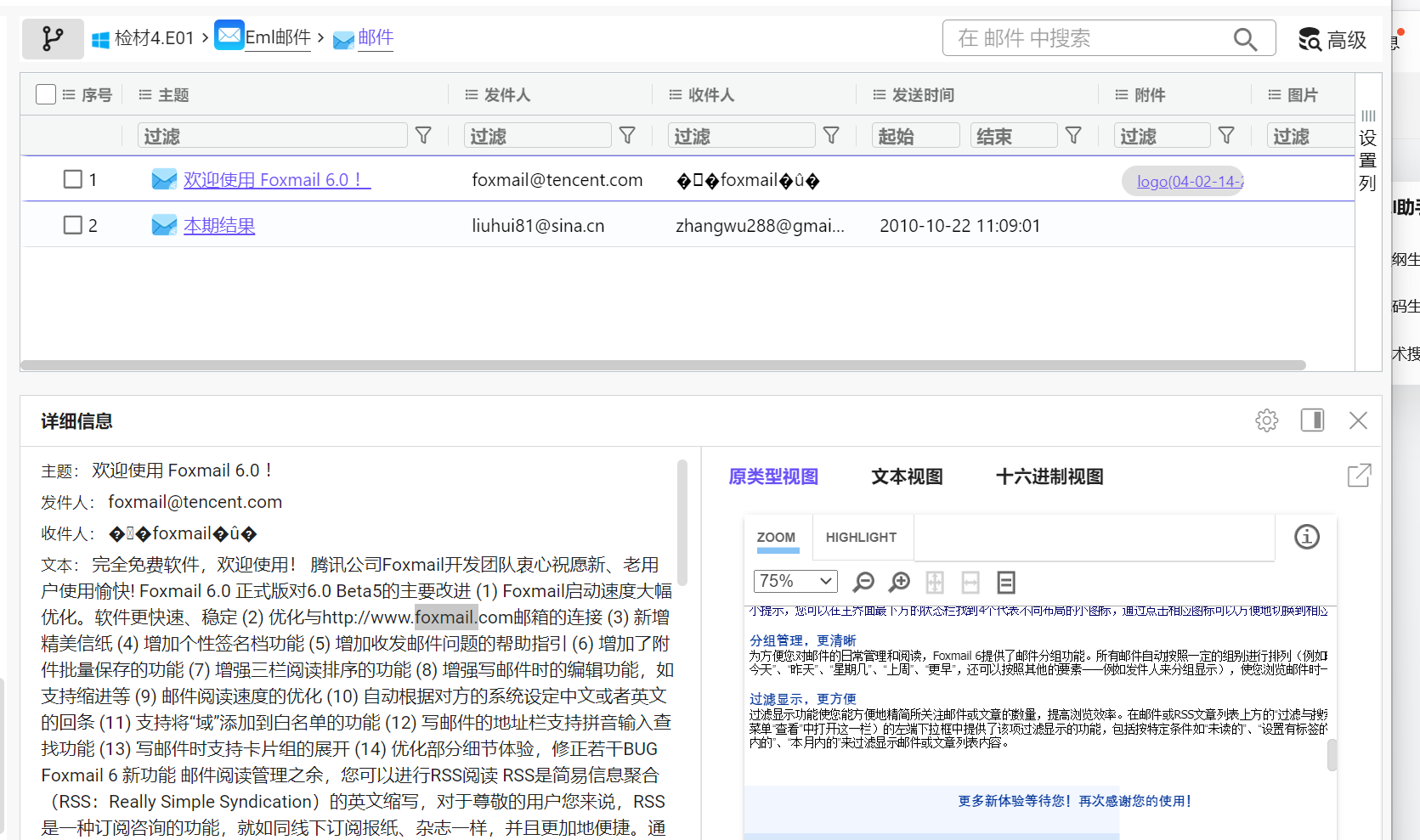Open the 主题 column menu icon
This screenshot has height=840, width=1420.
coord(145,95)
